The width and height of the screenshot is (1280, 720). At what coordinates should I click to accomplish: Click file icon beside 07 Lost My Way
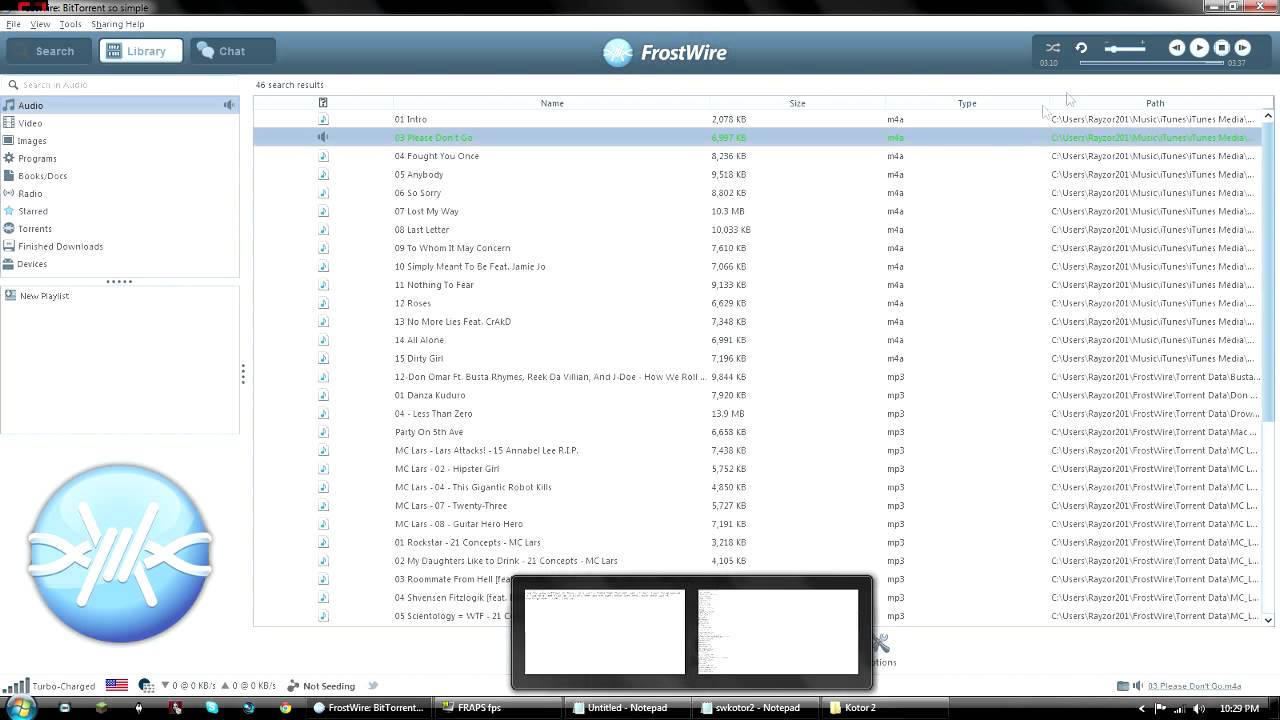point(323,211)
